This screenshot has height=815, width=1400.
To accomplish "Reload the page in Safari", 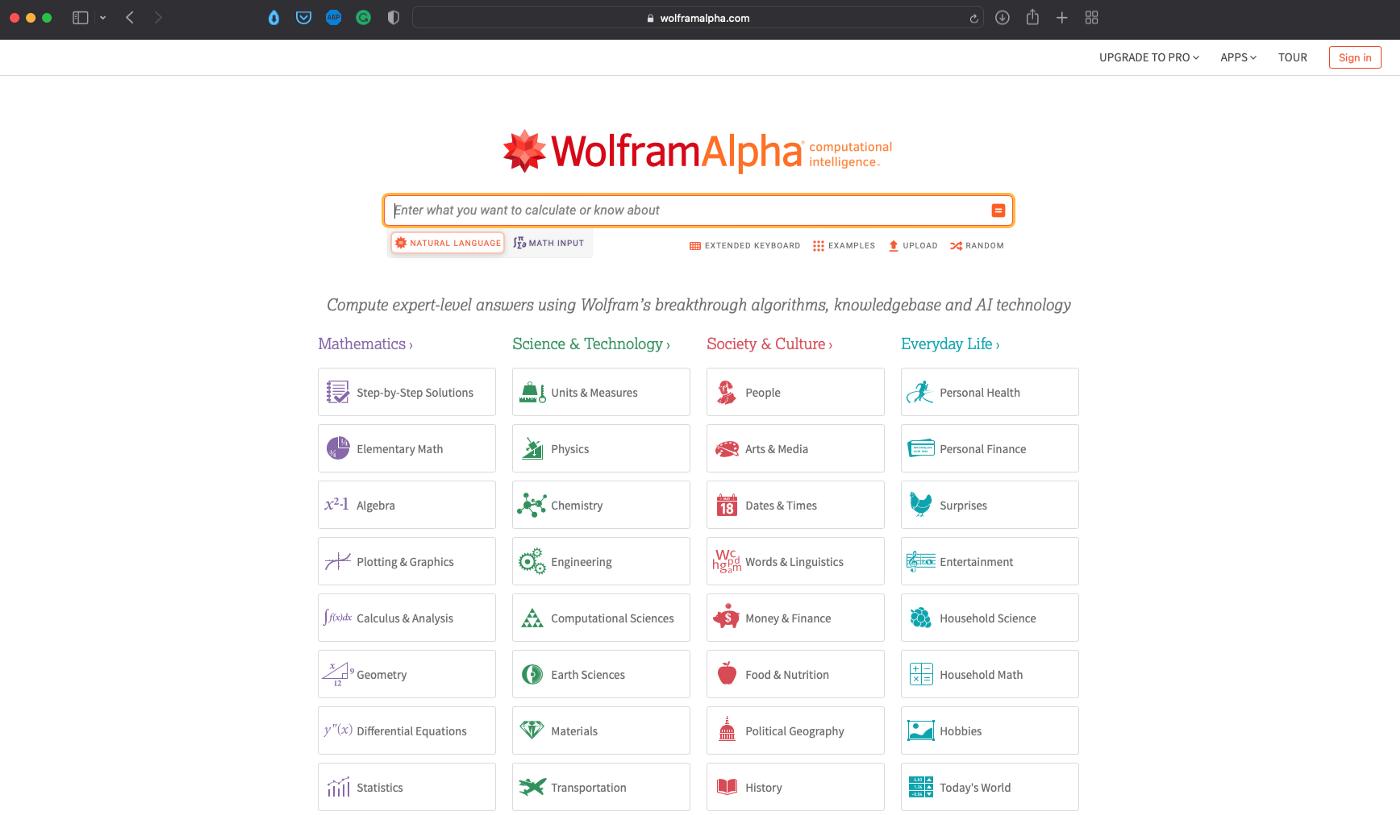I will [973, 18].
